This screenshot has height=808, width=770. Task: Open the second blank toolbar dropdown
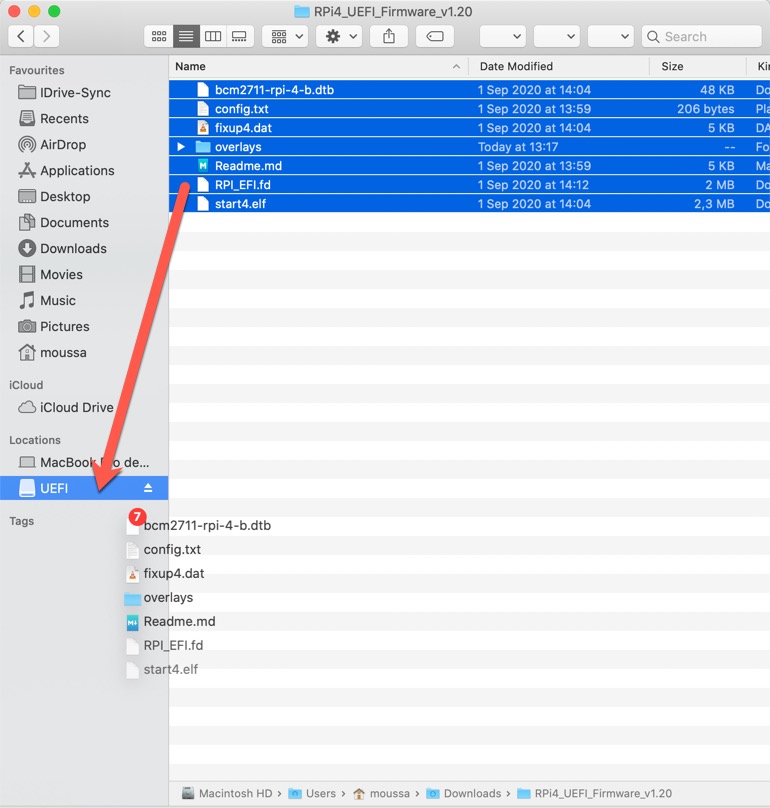[557, 37]
